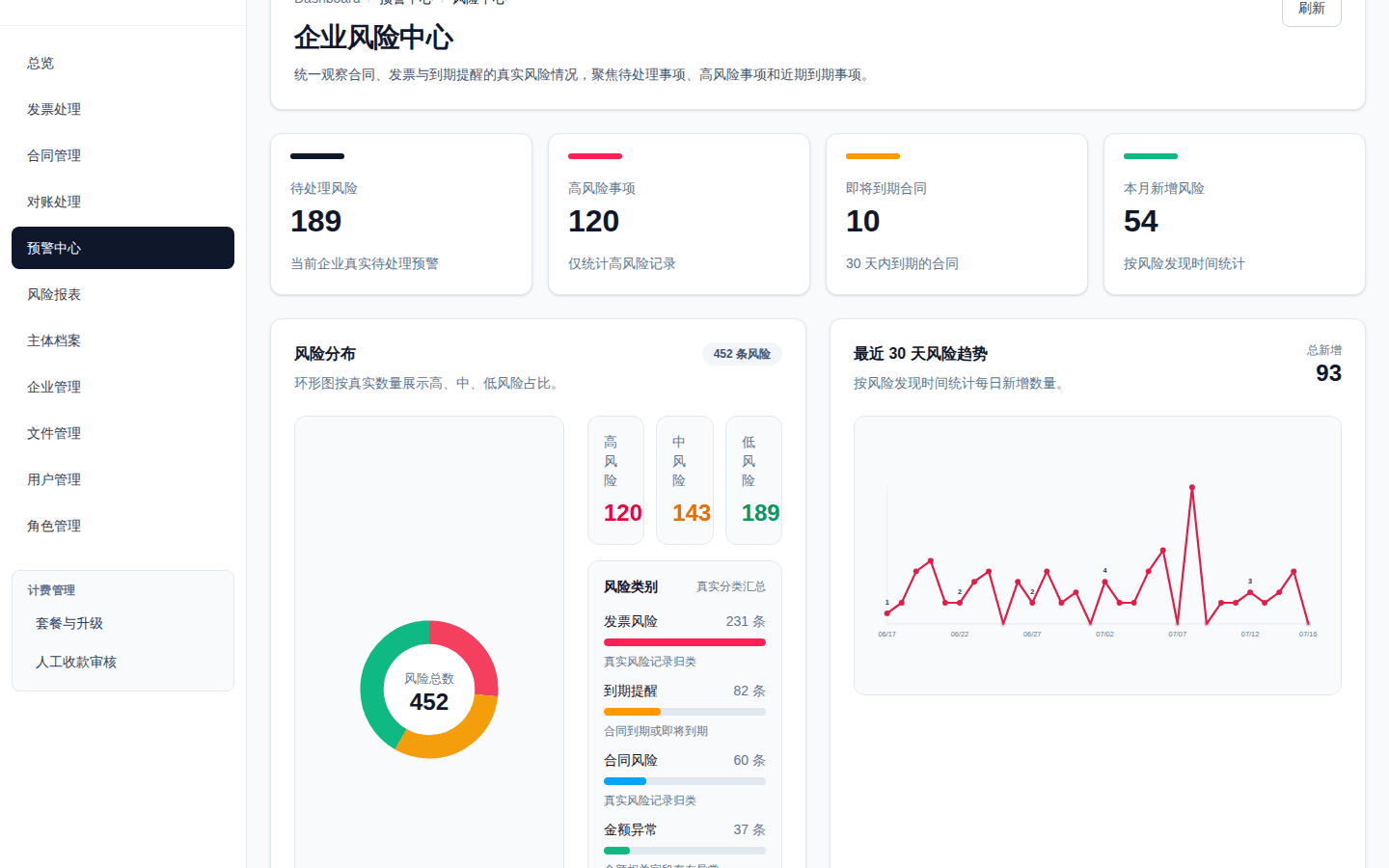The height and width of the screenshot is (868, 1389).
Task: Select the 中风险 143 tile
Action: coord(685,480)
